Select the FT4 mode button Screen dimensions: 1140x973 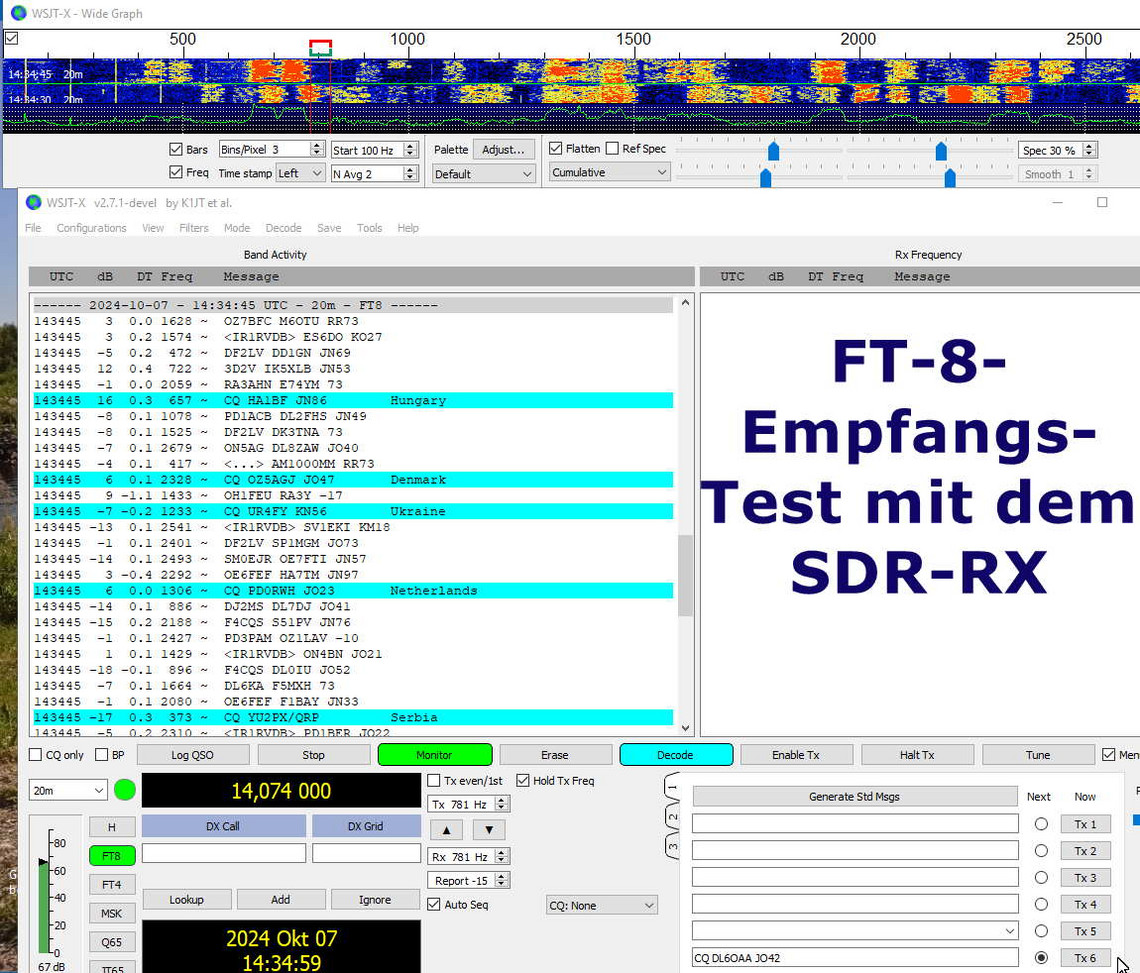[112, 884]
